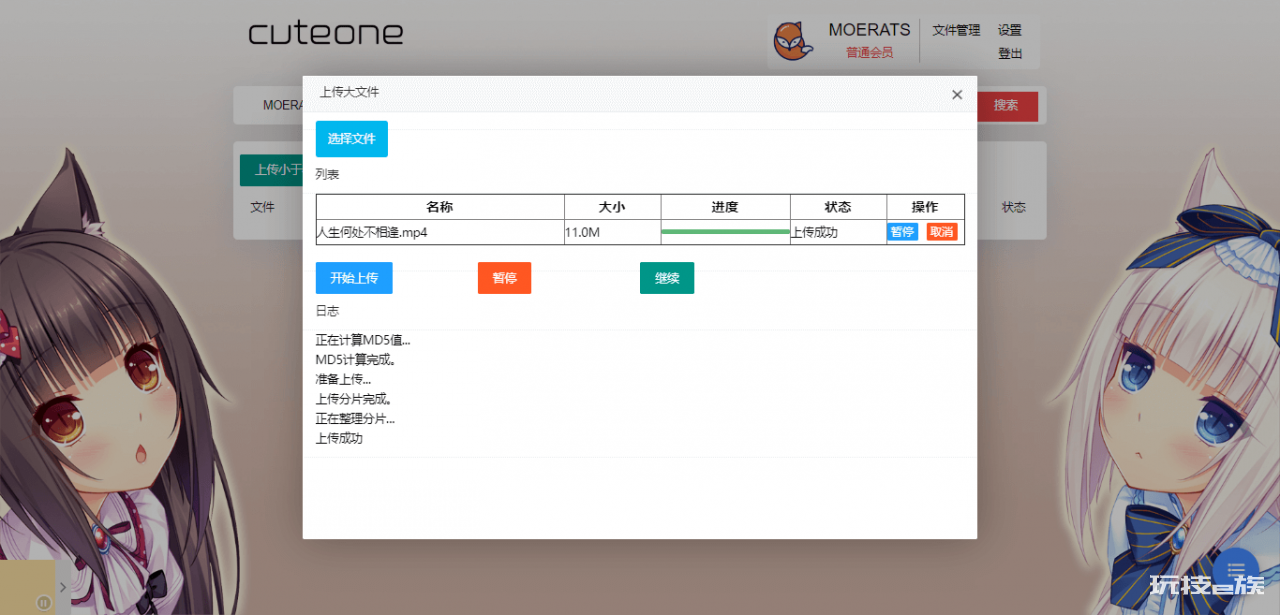Click the 文件 column label behind dialog

[x=262, y=207]
